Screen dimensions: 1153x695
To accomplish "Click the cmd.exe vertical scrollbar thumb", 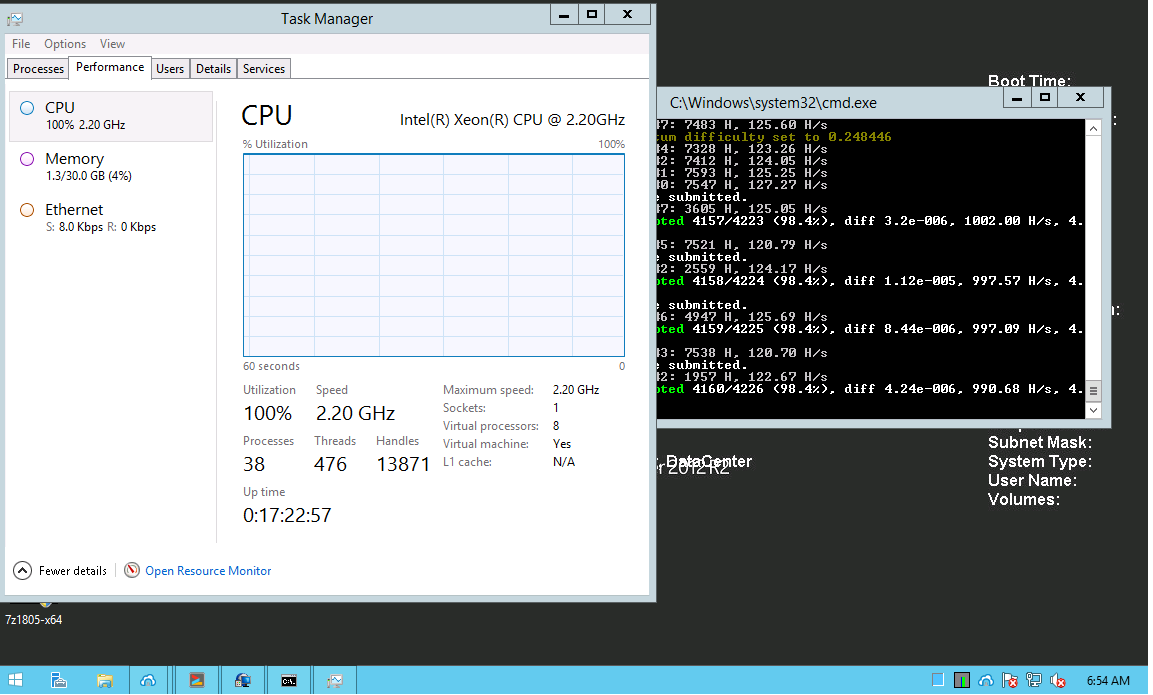I will pyautogui.click(x=1093, y=391).
